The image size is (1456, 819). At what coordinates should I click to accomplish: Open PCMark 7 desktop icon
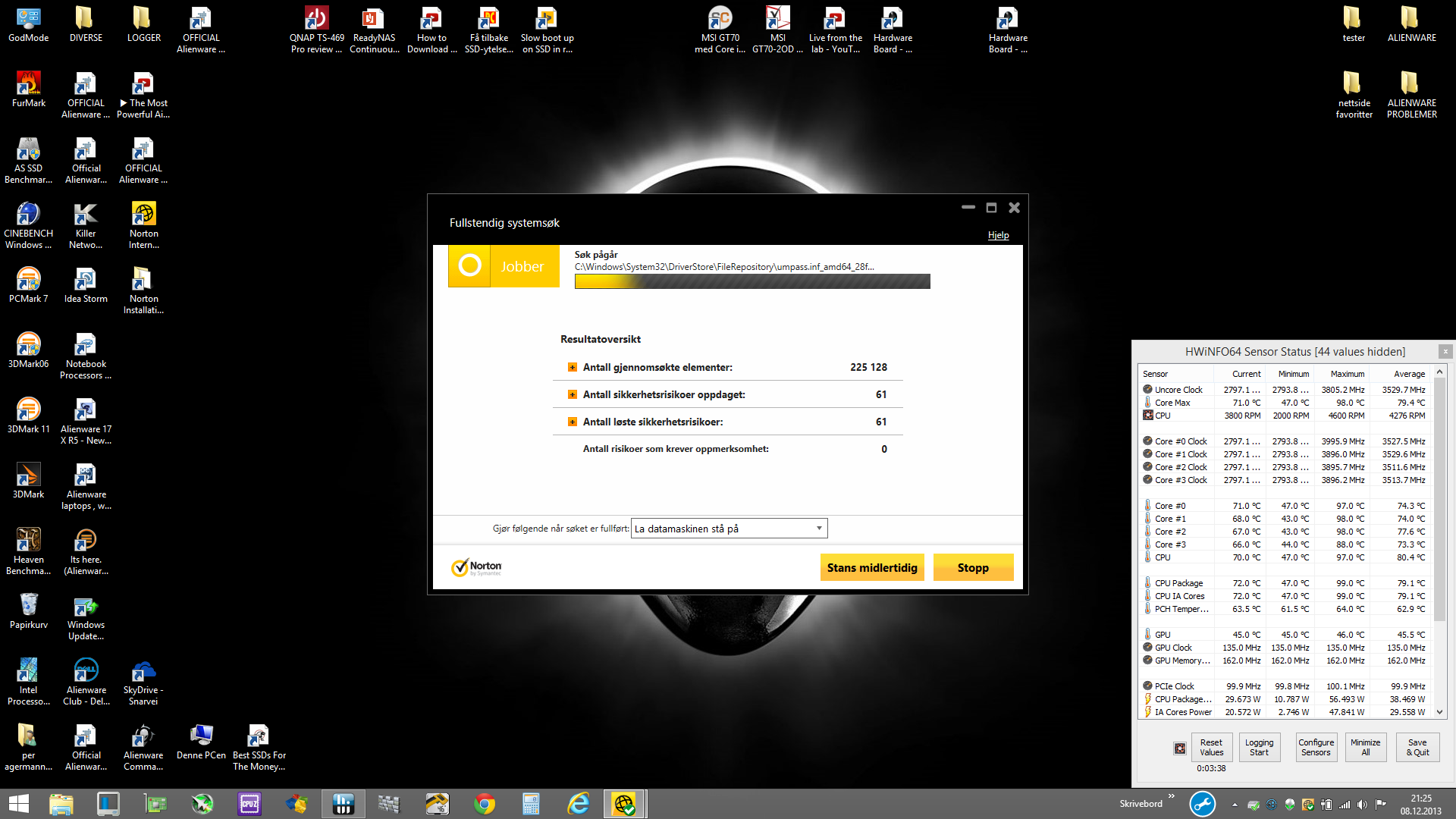pos(29,285)
